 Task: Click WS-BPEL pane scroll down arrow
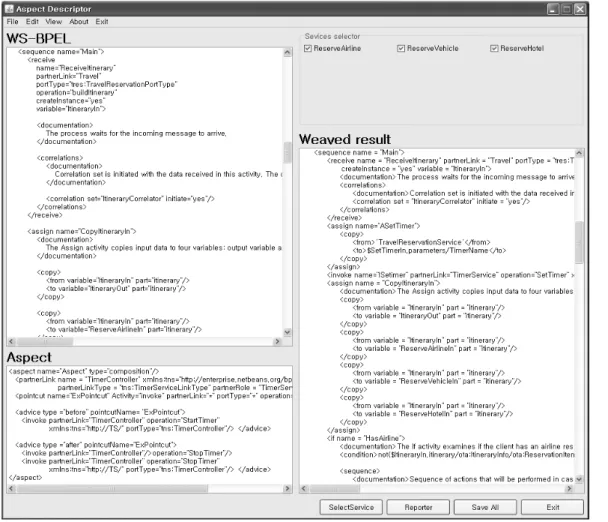287,332
